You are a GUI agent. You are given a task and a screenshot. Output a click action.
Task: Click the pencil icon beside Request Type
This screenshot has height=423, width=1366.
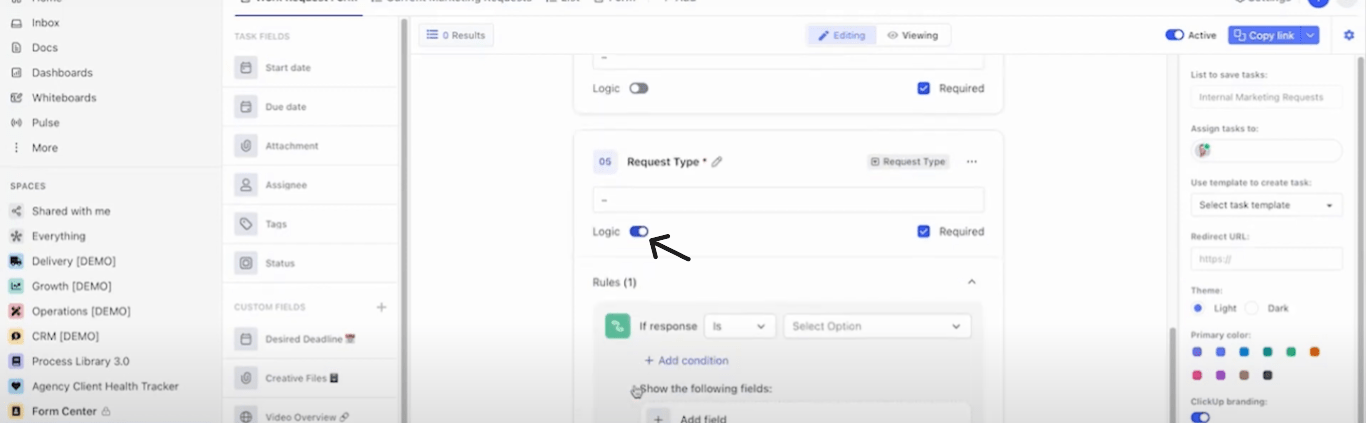click(x=717, y=161)
